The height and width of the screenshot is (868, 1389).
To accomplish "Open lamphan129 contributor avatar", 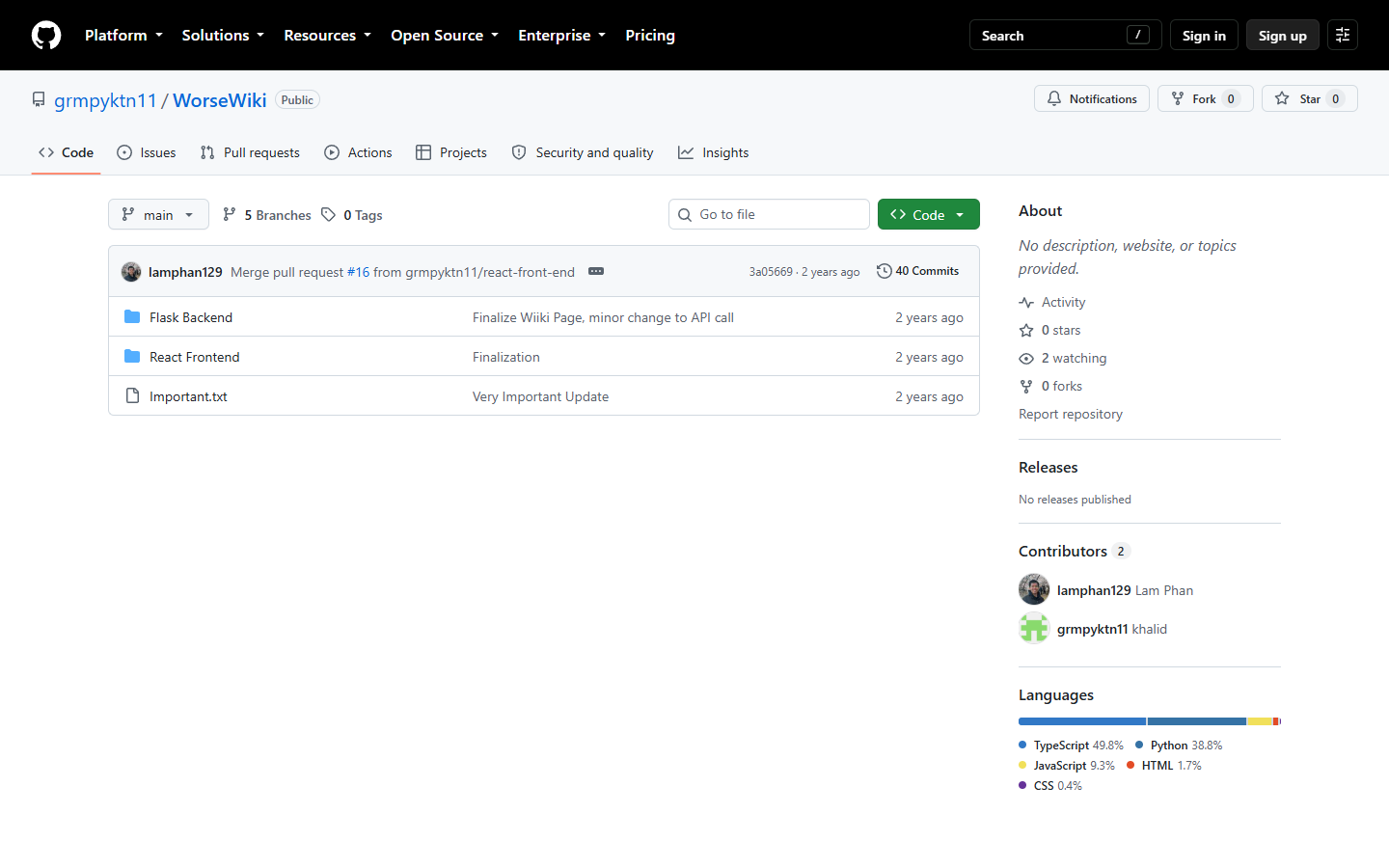I will pos(1034,589).
